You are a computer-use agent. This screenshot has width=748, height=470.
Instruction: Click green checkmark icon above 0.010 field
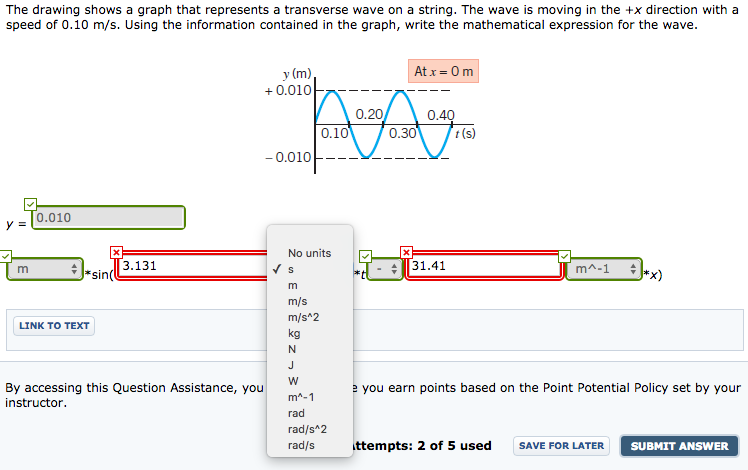tap(30, 205)
